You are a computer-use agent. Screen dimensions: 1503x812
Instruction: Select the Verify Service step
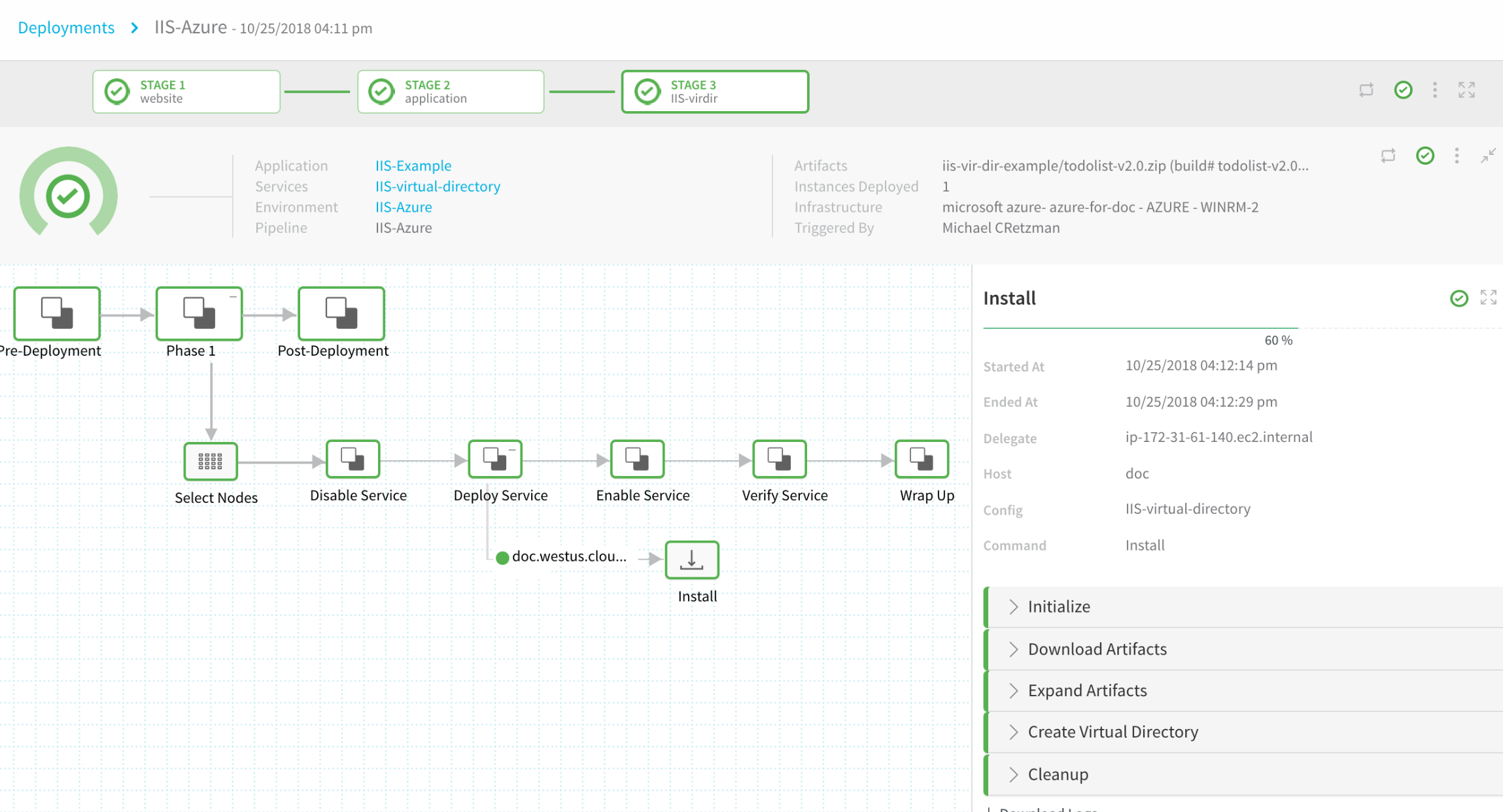tap(779, 459)
